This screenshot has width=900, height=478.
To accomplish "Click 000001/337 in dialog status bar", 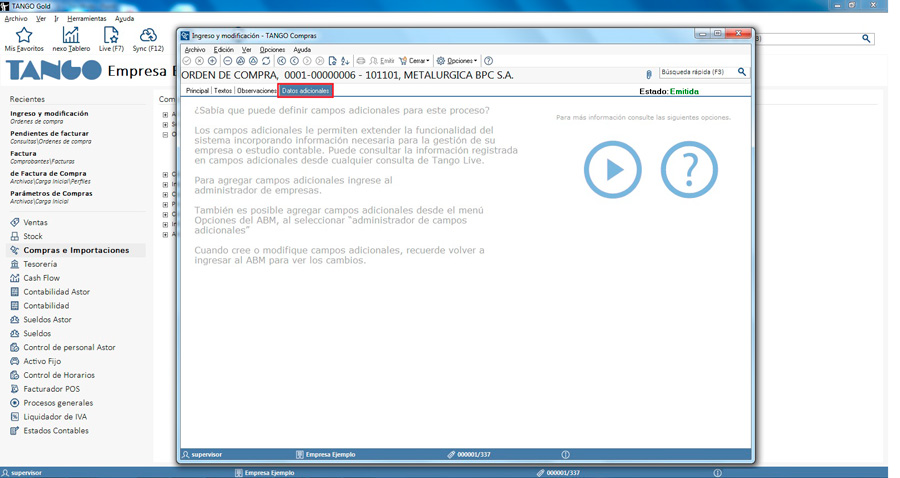I will coord(469,454).
